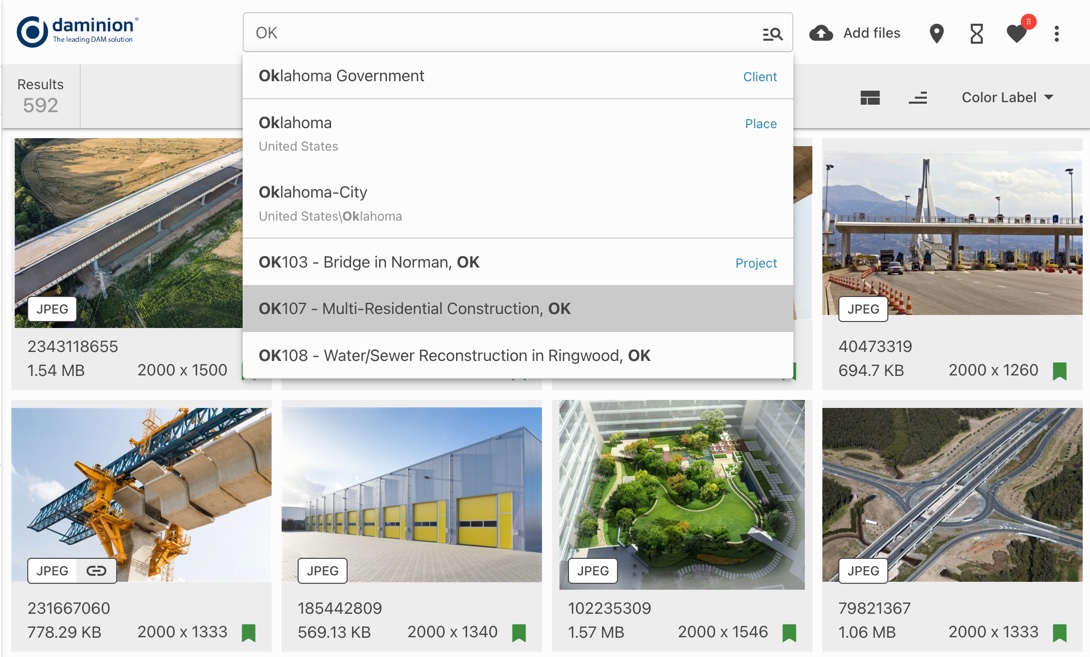Click the Add files cloud upload icon
Image resolution: width=1090 pixels, height=657 pixels.
pos(821,33)
